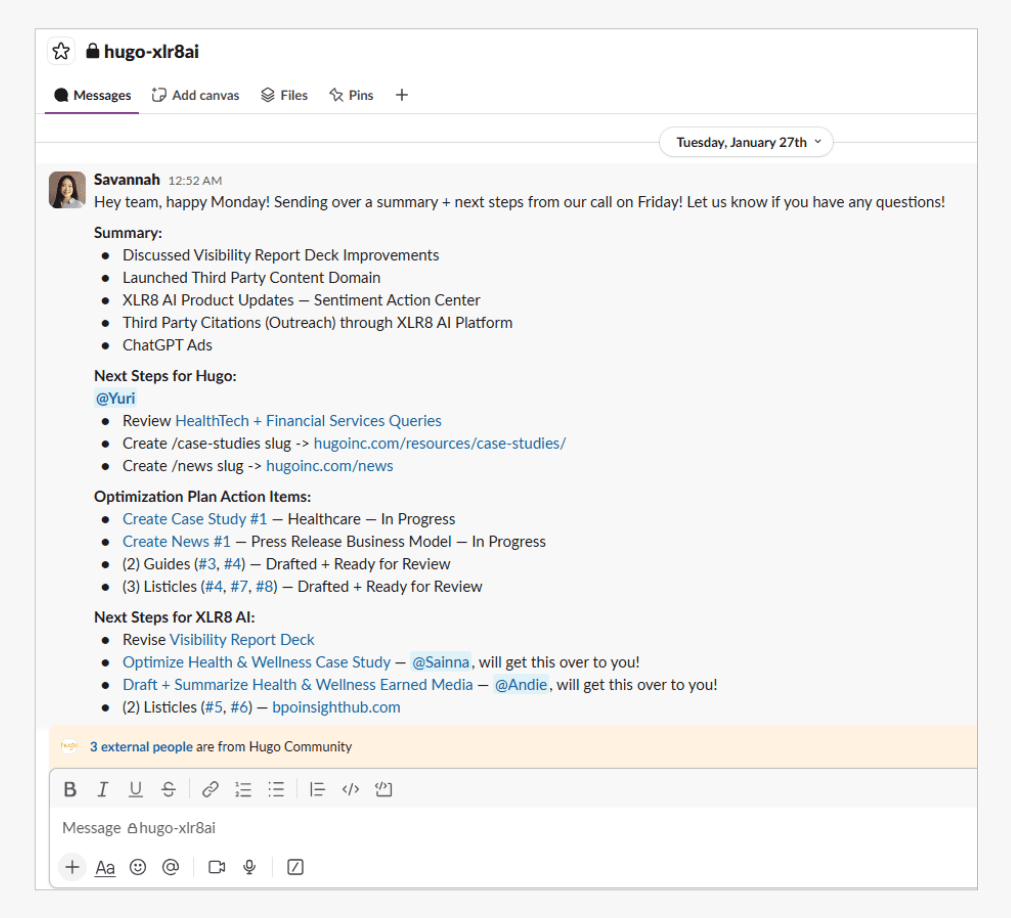Open the Tuesday, January 27th date dropdown
The height and width of the screenshot is (918, 1011).
coord(745,142)
